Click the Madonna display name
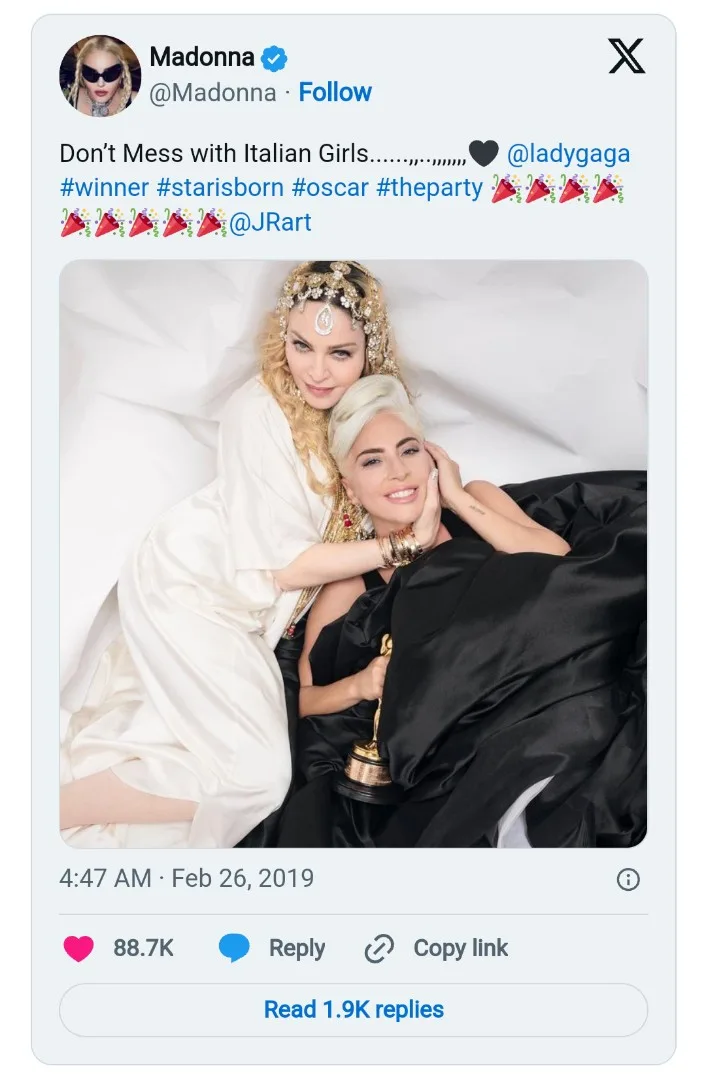The image size is (706, 1087). (201, 58)
